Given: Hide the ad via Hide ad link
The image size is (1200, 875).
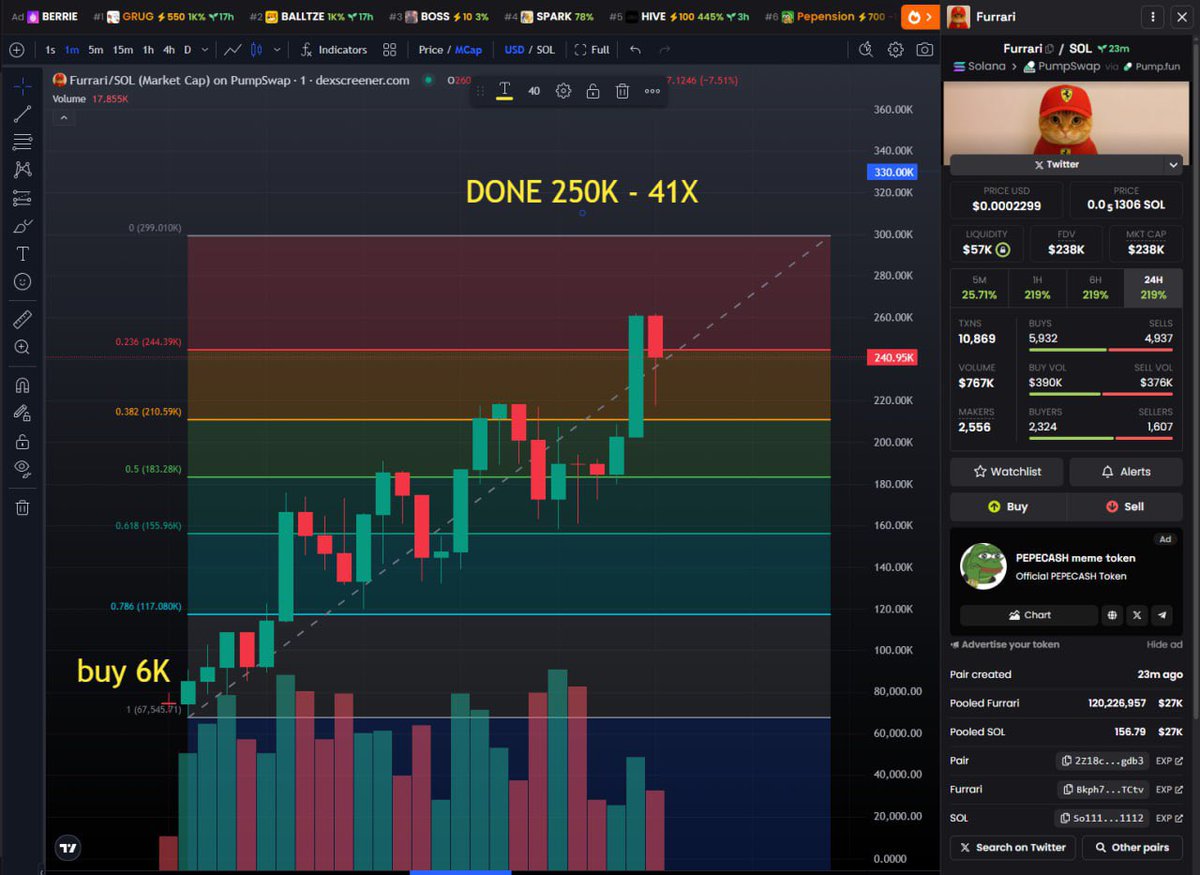Looking at the screenshot, I should point(1164,645).
